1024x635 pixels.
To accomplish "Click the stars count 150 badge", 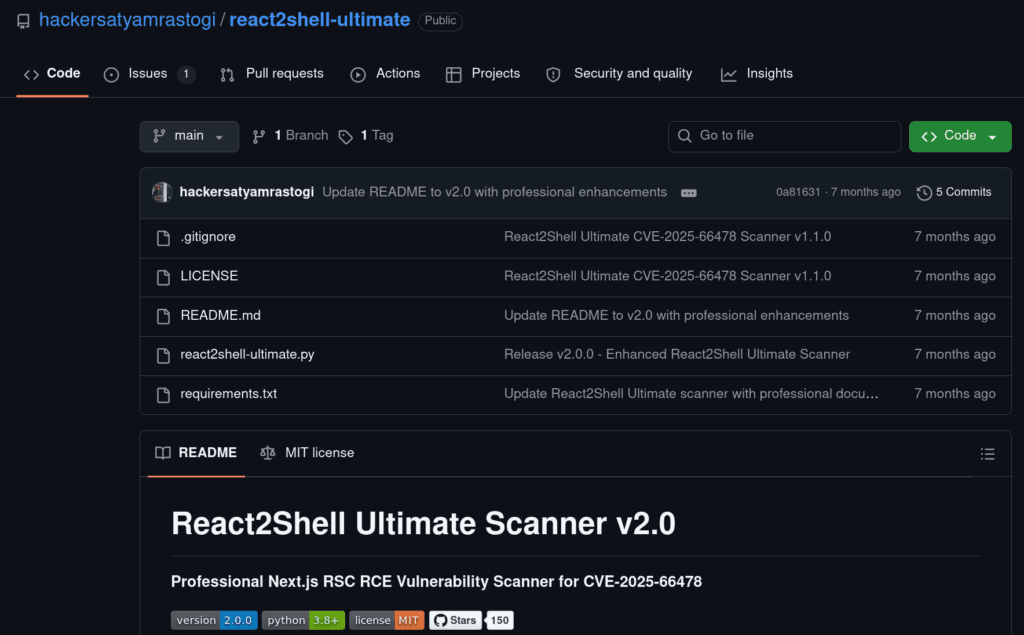I will coord(500,621).
